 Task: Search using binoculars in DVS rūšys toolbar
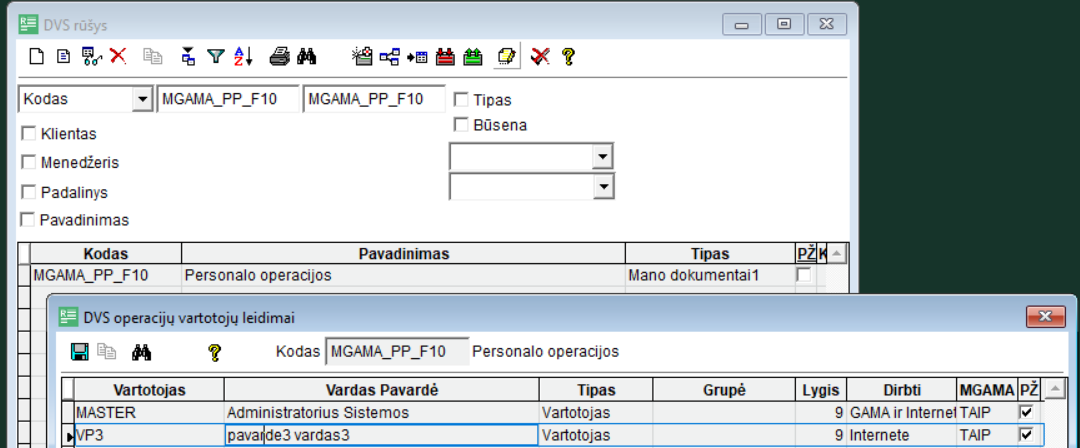pyautogui.click(x=307, y=57)
